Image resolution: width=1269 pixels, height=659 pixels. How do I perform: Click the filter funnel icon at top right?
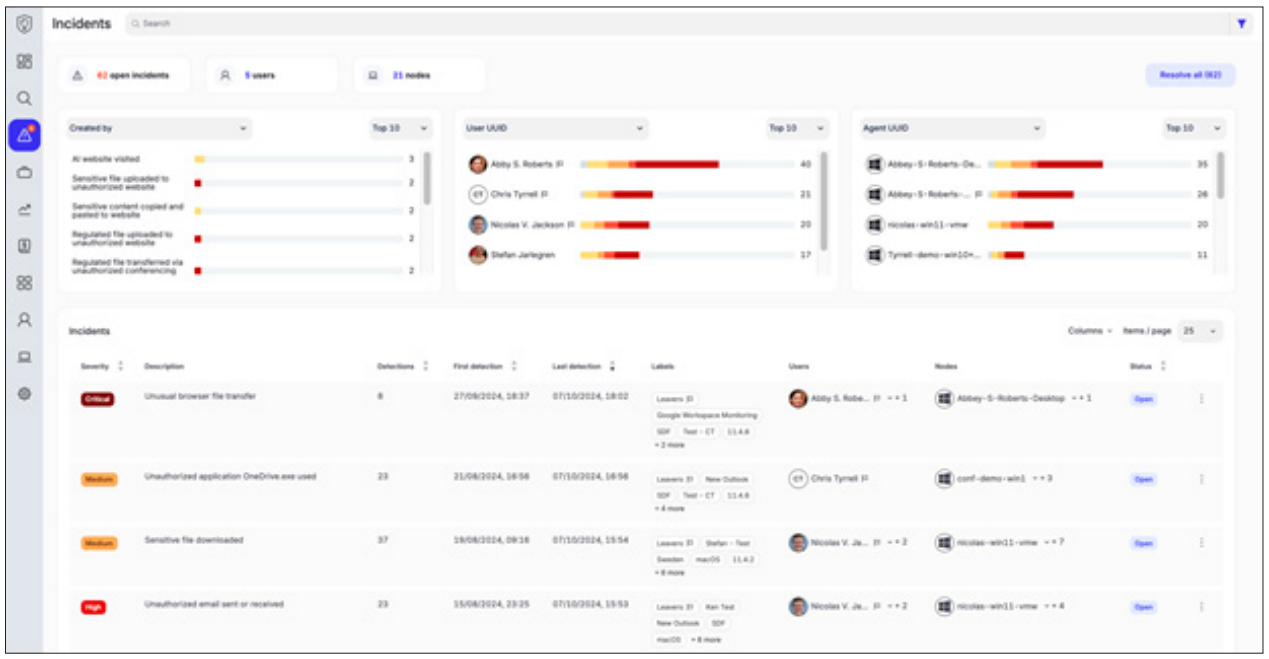click(1241, 24)
